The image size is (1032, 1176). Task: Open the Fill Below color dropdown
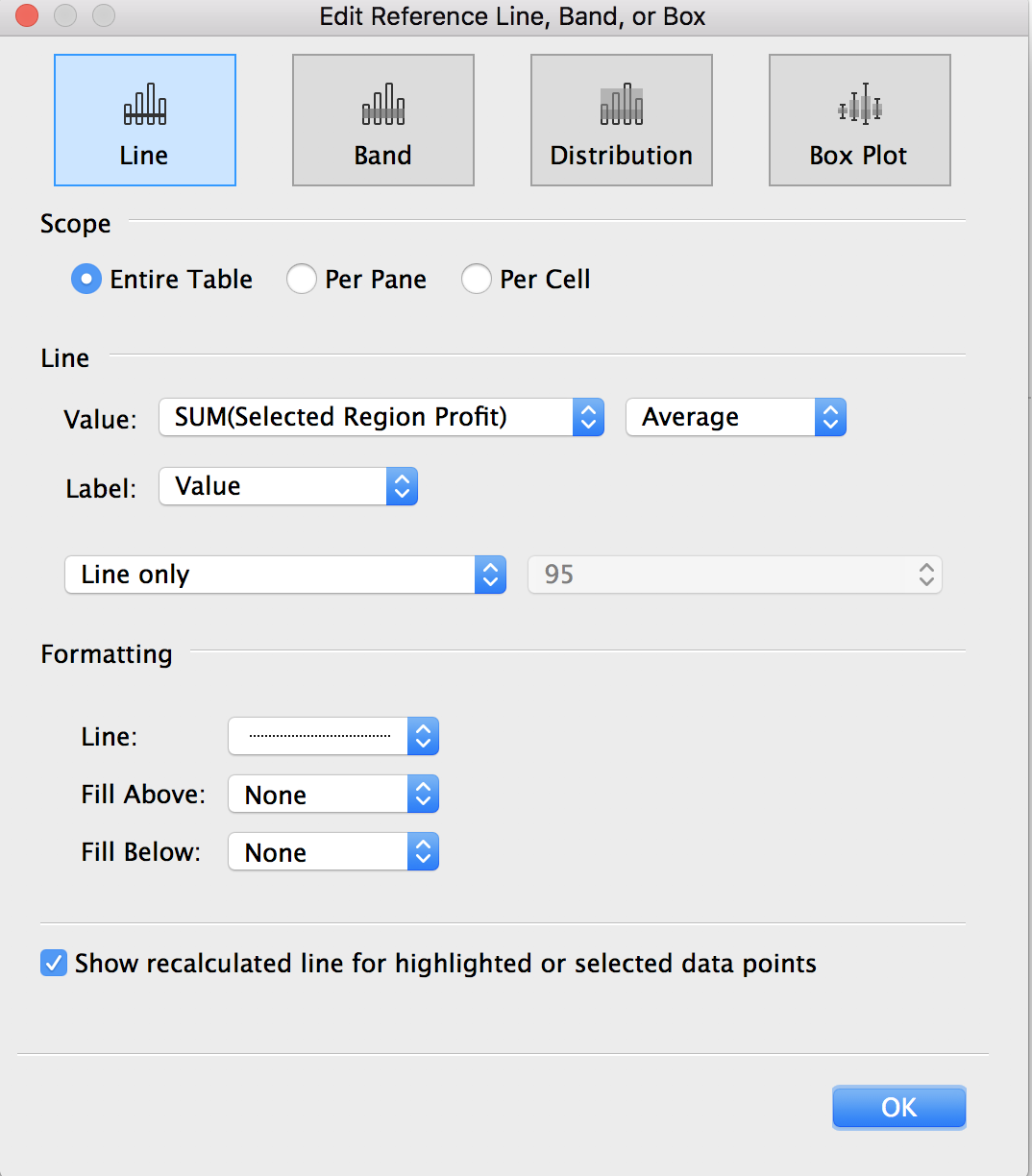point(333,852)
